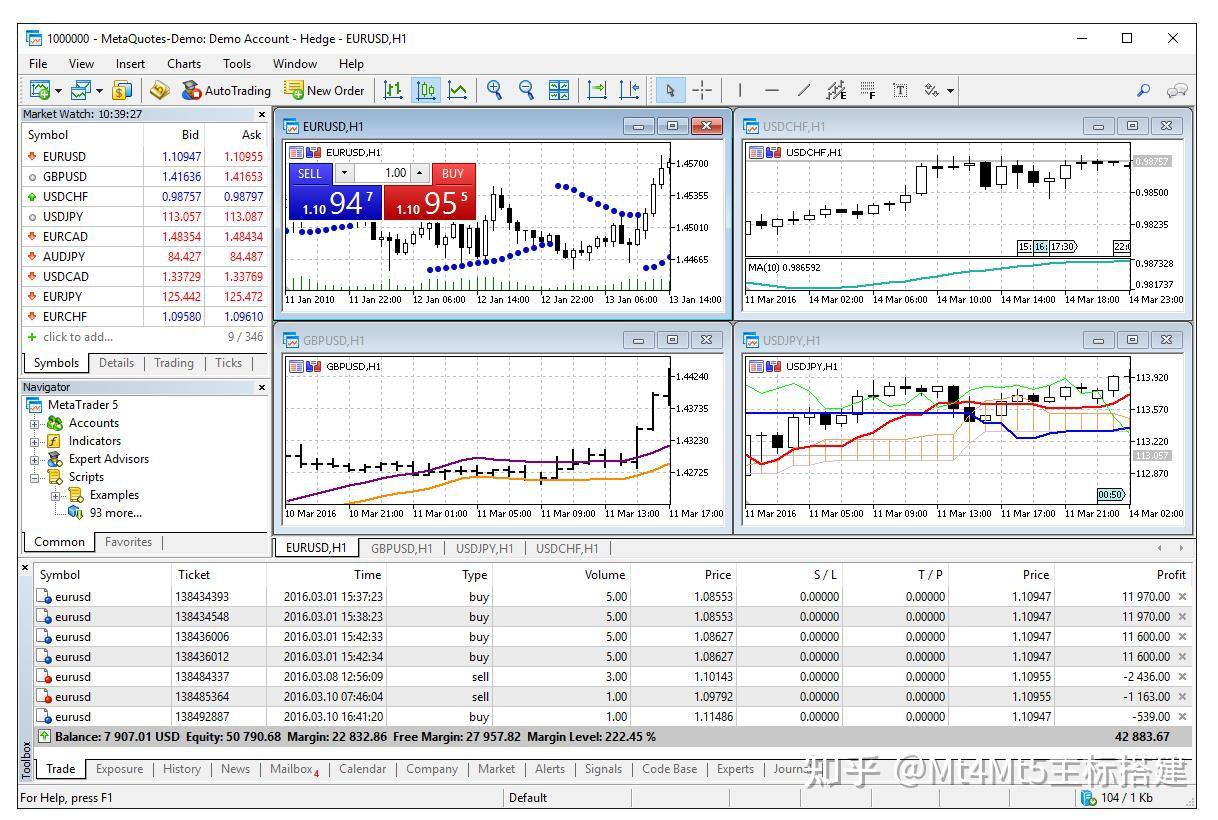
Task: Select the vertical line tool
Action: tap(740, 90)
